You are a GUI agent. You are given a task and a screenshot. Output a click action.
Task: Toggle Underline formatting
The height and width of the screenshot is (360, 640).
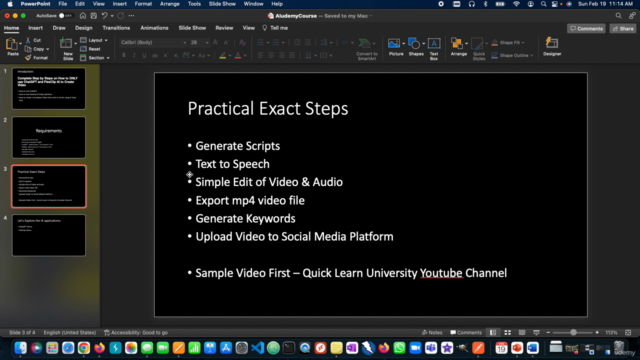tap(144, 56)
